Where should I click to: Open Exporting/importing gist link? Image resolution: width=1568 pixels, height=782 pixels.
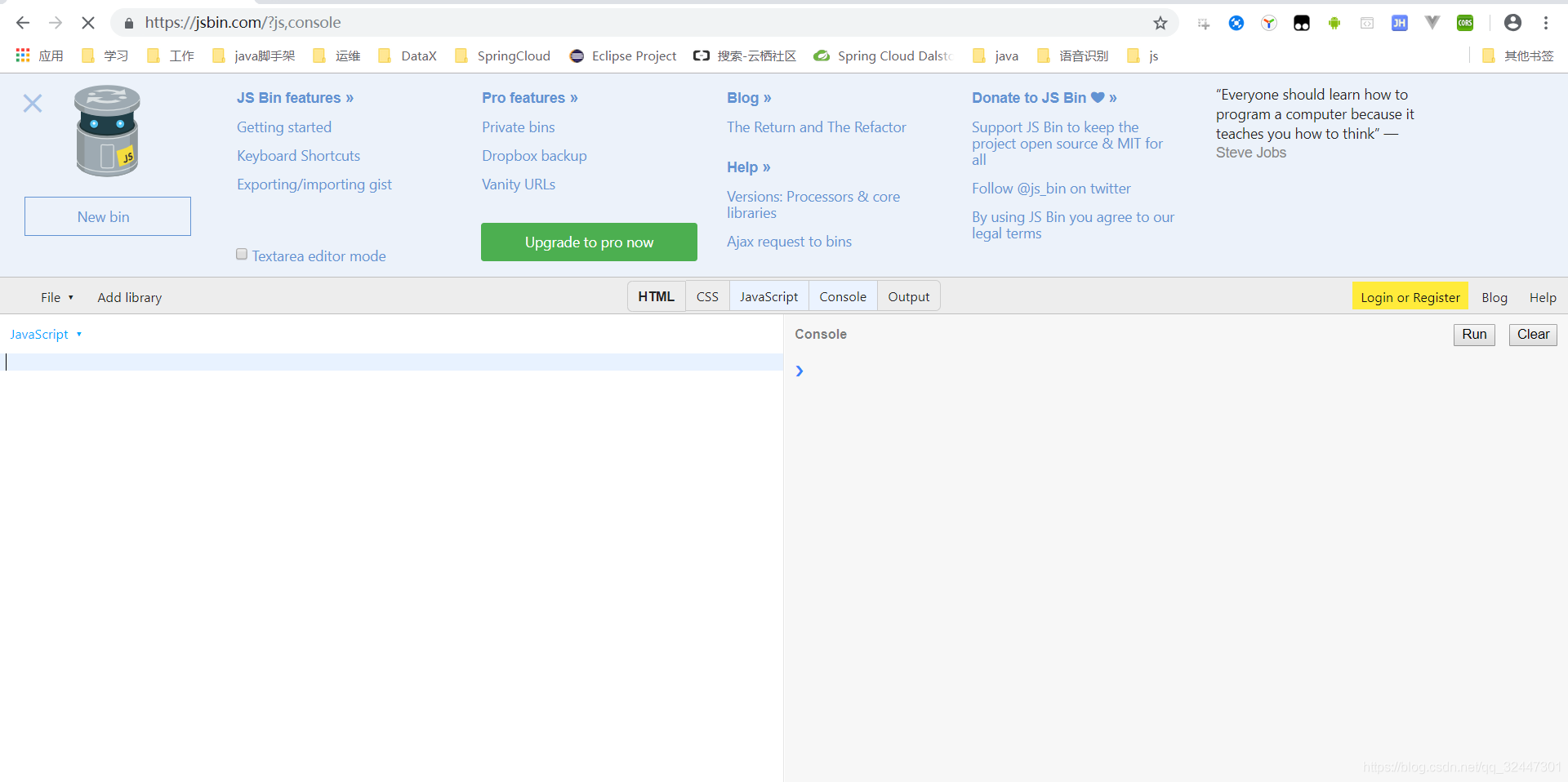point(314,184)
